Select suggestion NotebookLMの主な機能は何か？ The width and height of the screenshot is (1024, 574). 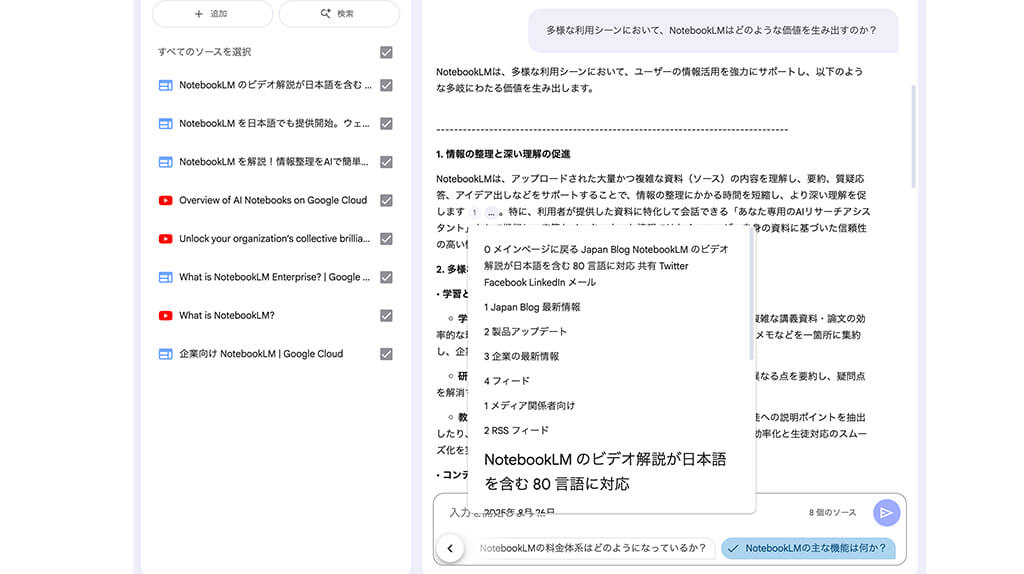[x=808, y=549]
